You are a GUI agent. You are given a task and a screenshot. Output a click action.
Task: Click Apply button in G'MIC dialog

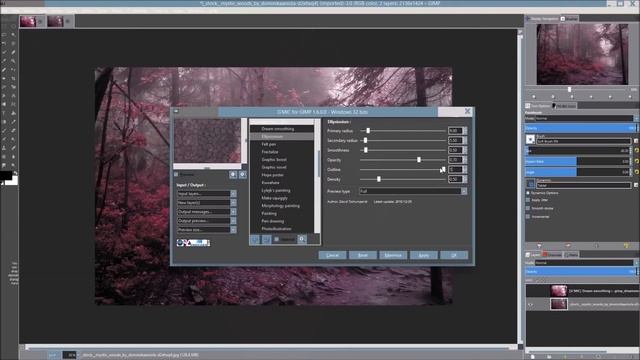[x=424, y=256]
